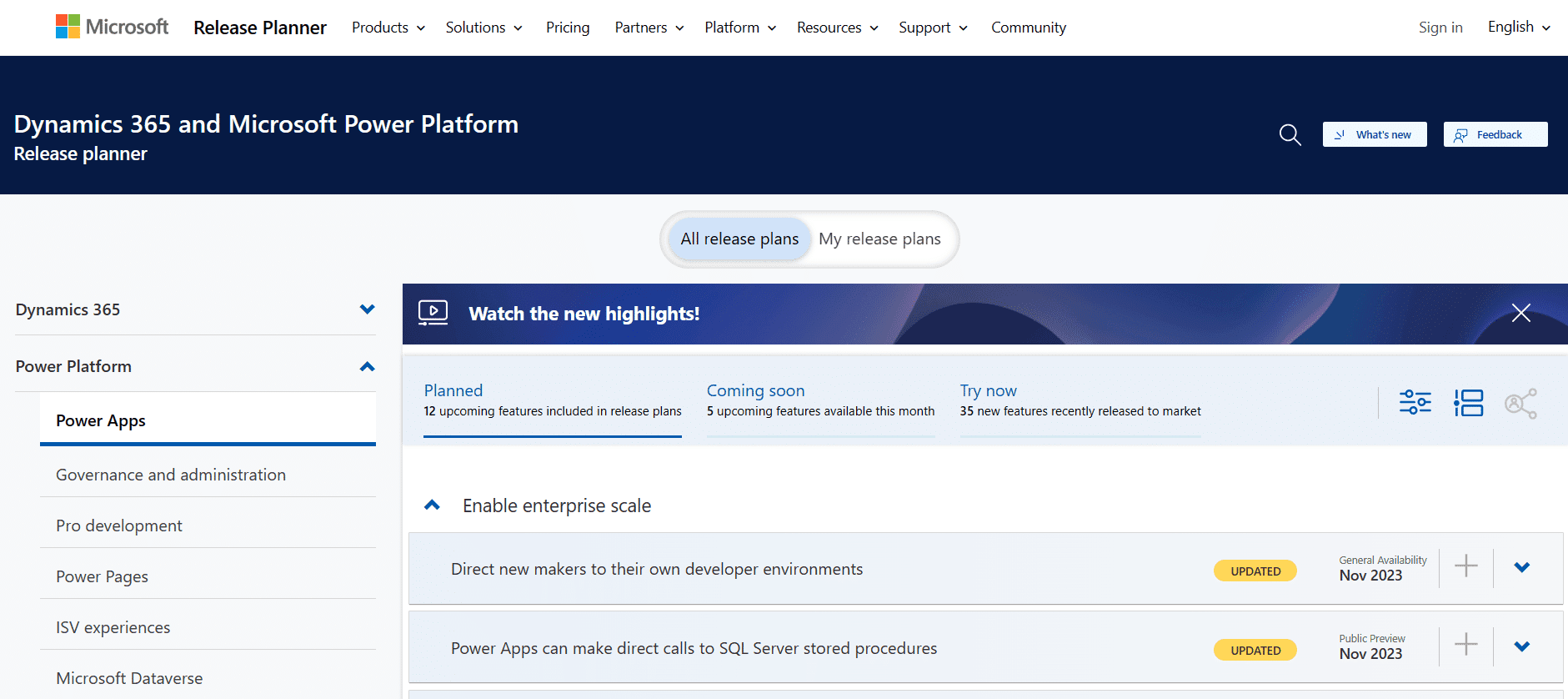Play the highlights video icon
The height and width of the screenshot is (699, 1568).
(433, 313)
